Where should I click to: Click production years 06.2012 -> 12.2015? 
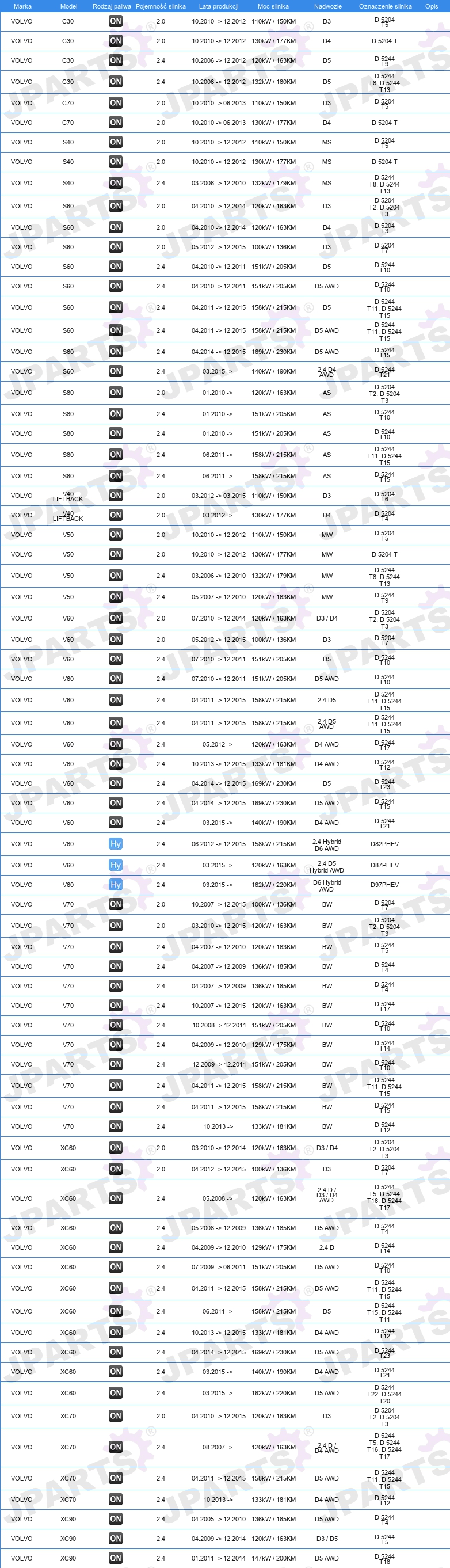(x=218, y=844)
